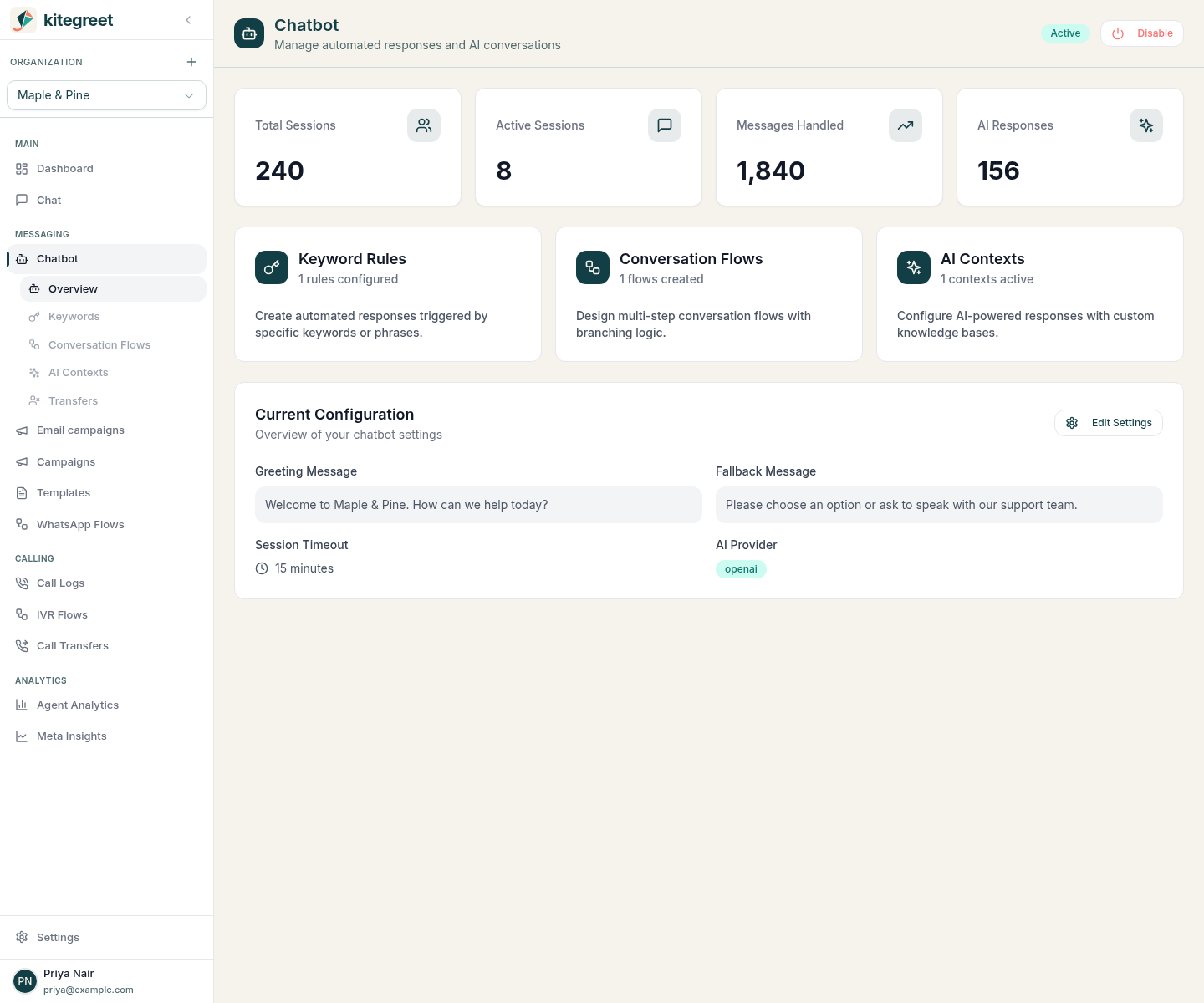Click the Messages Handled trending icon
Viewport: 1204px width, 1003px height.
(x=906, y=125)
